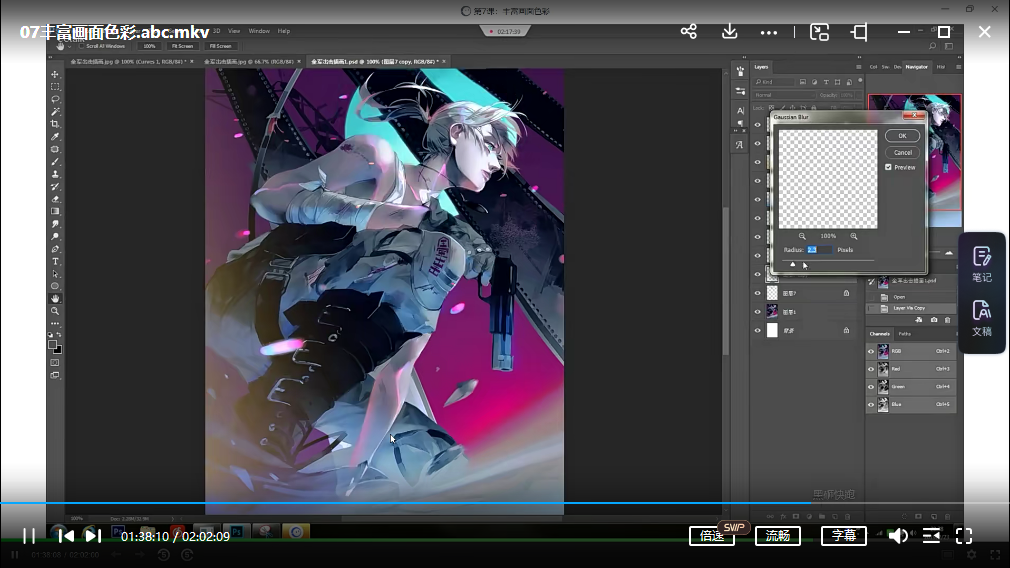The image size is (1010, 568).
Task: Click the Fit Screen button
Action: pos(182,46)
